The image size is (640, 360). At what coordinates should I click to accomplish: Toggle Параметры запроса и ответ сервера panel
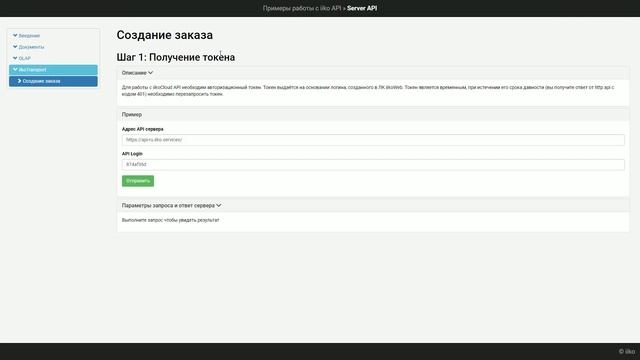point(171,206)
